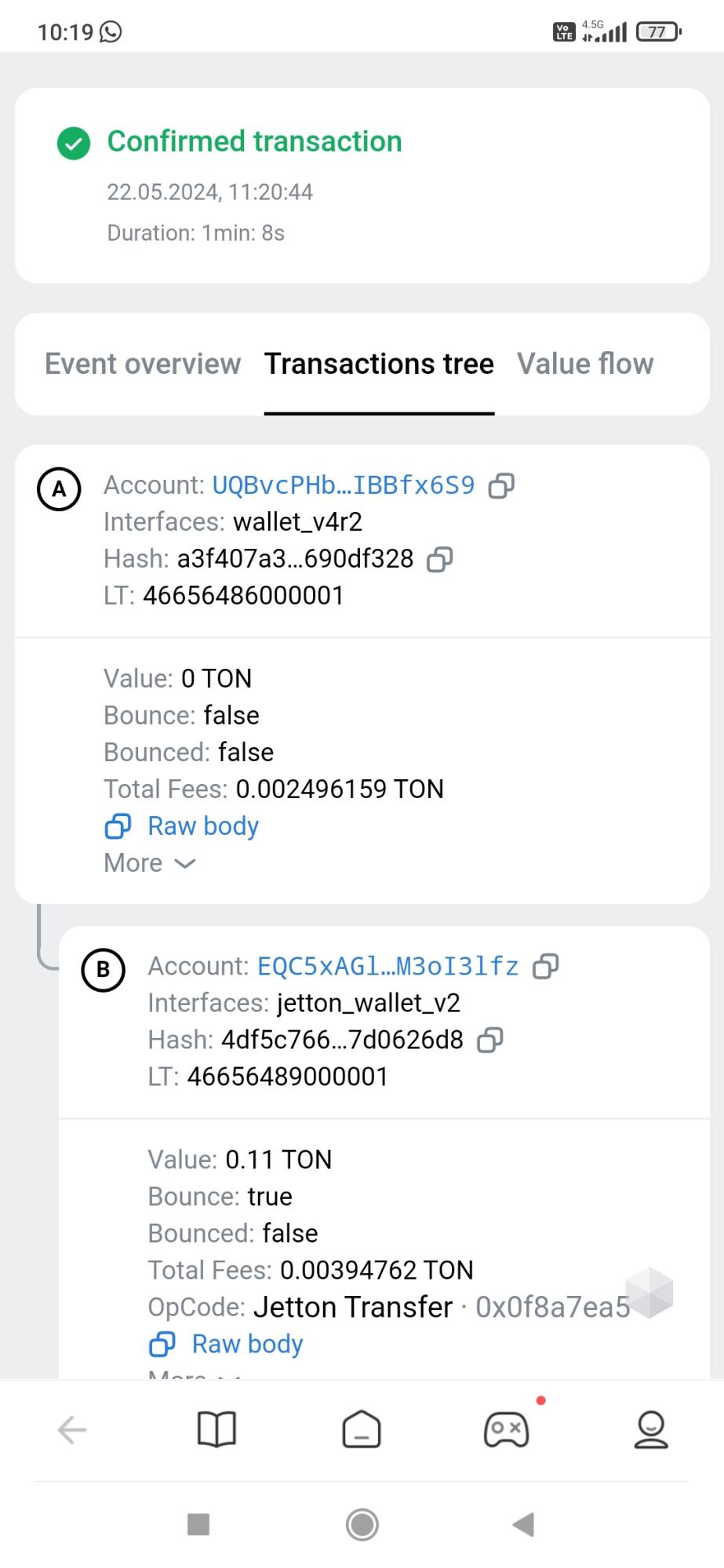This screenshot has width=724, height=1568.
Task: Open Raw body of transaction A
Action: coord(180,826)
